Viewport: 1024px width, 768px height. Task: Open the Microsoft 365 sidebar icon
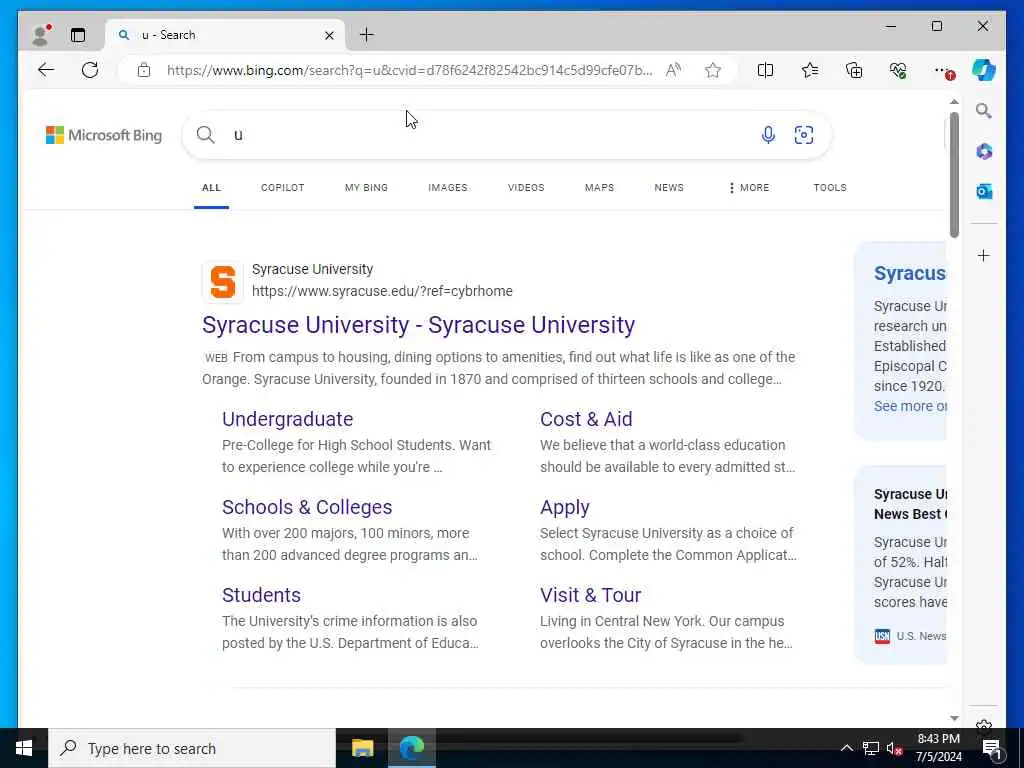tap(984, 152)
